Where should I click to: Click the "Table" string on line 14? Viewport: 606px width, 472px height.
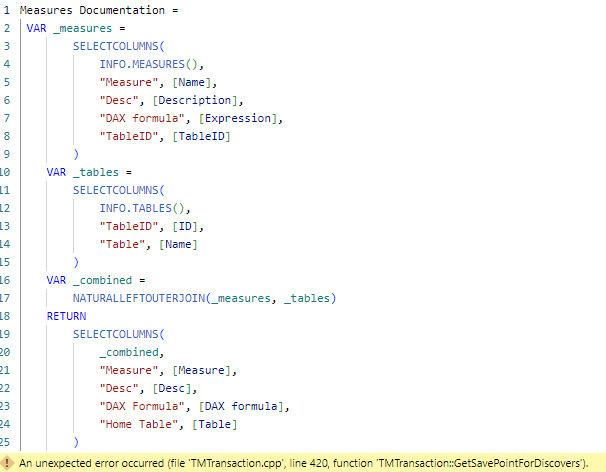122,244
